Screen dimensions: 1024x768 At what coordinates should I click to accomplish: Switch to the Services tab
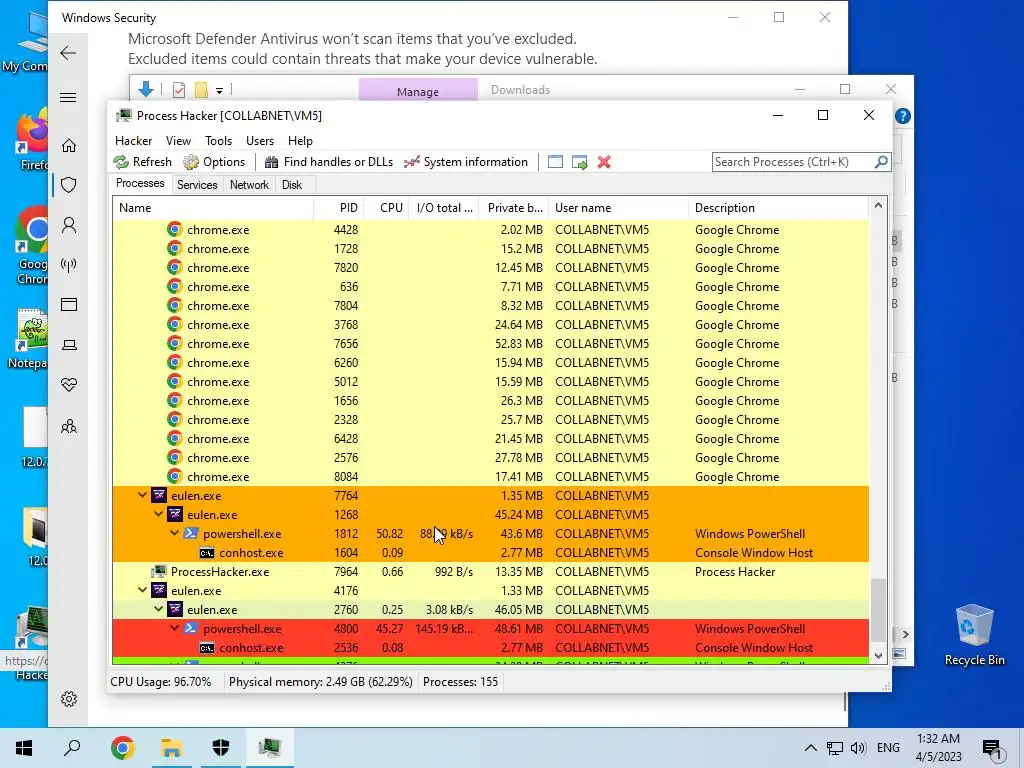pyautogui.click(x=197, y=185)
